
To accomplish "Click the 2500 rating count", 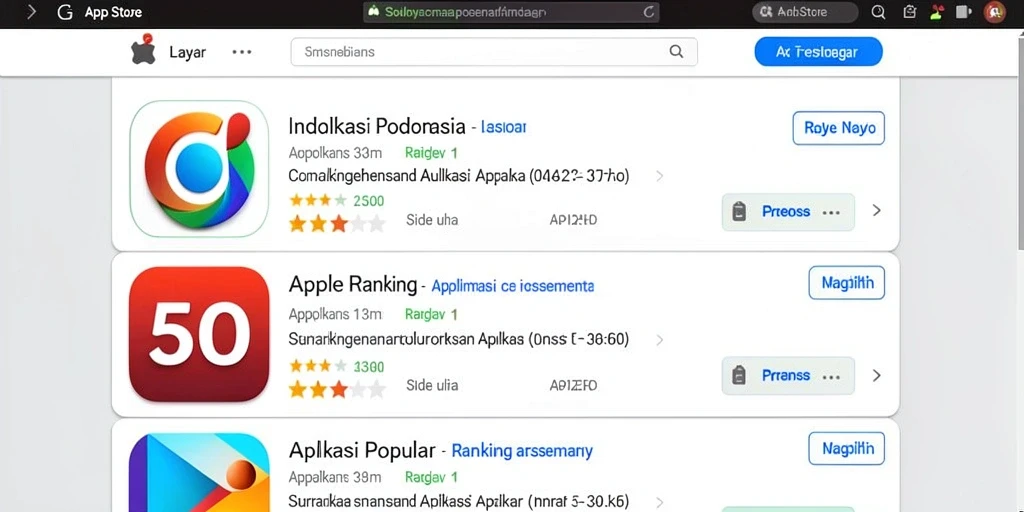I will click(x=368, y=200).
